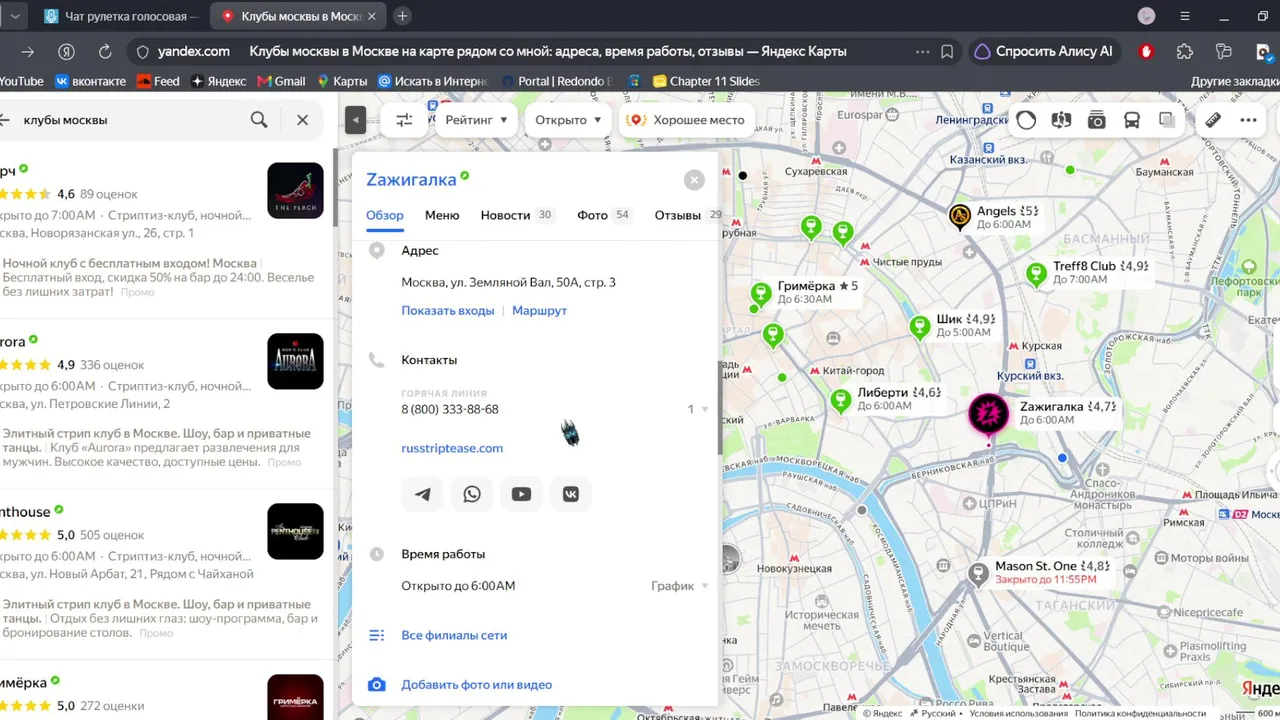Expand the График working hours schedule
1280x720 pixels.
(680, 586)
